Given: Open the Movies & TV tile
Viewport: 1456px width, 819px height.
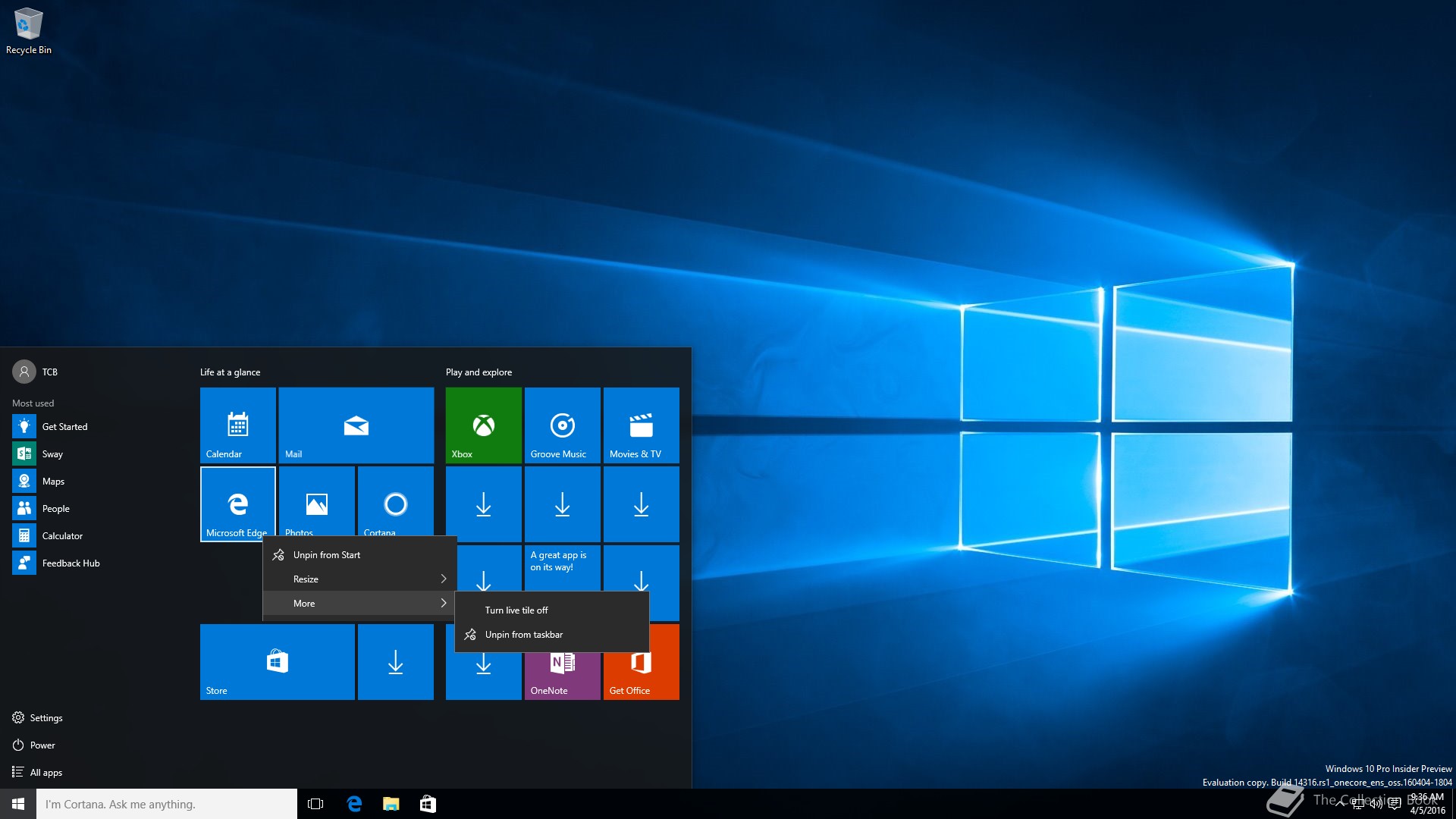Looking at the screenshot, I should coord(642,425).
